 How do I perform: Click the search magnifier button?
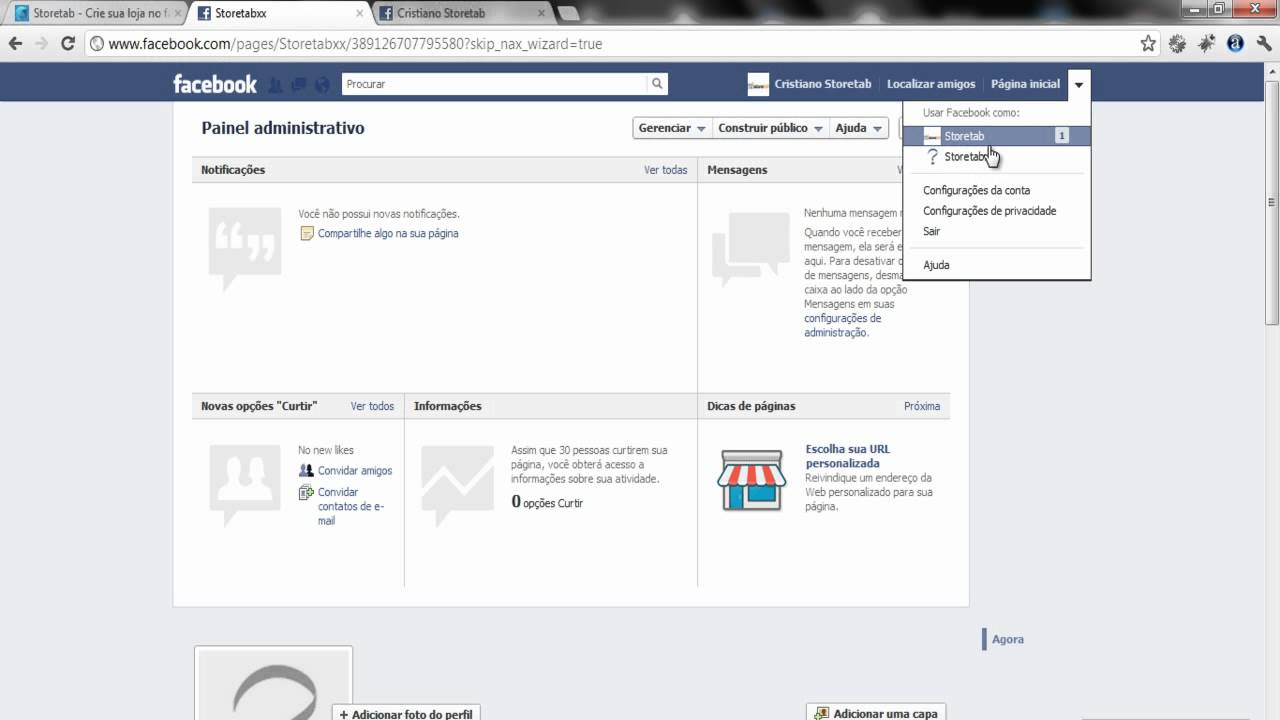(657, 84)
